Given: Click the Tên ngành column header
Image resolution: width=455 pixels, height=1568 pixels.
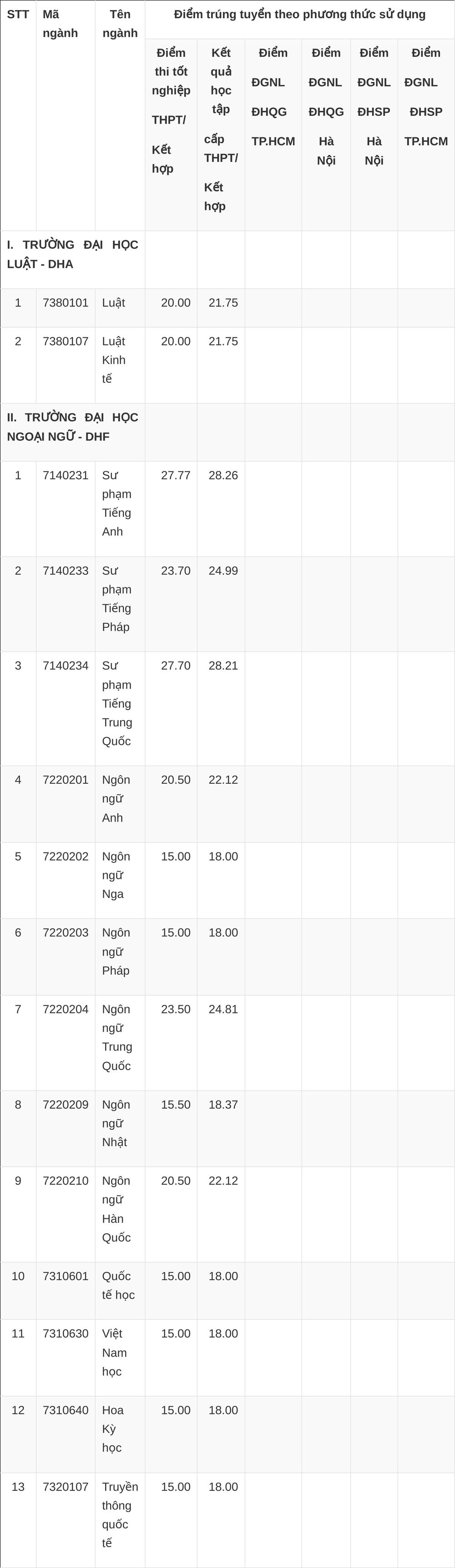Looking at the screenshot, I should click(120, 24).
